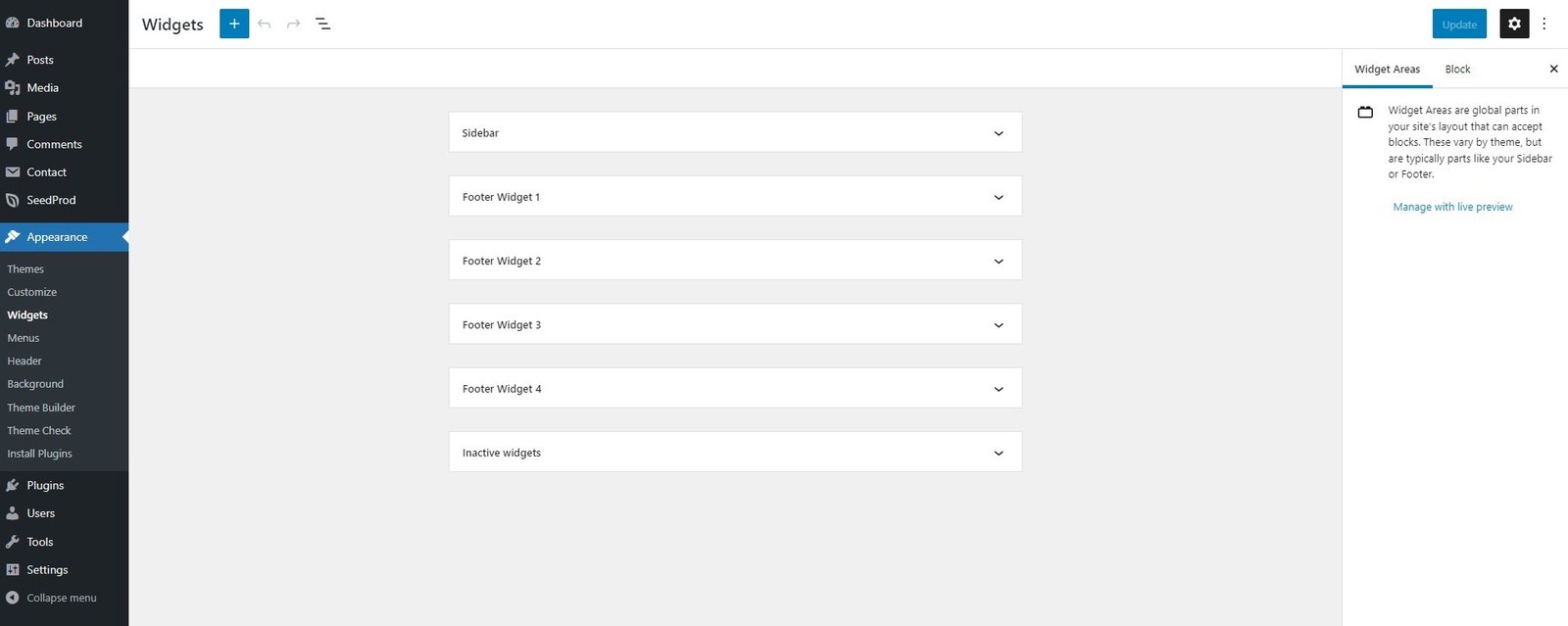Image resolution: width=1568 pixels, height=626 pixels.
Task: Expand Footer Widget 3 chevron
Action: (999, 325)
